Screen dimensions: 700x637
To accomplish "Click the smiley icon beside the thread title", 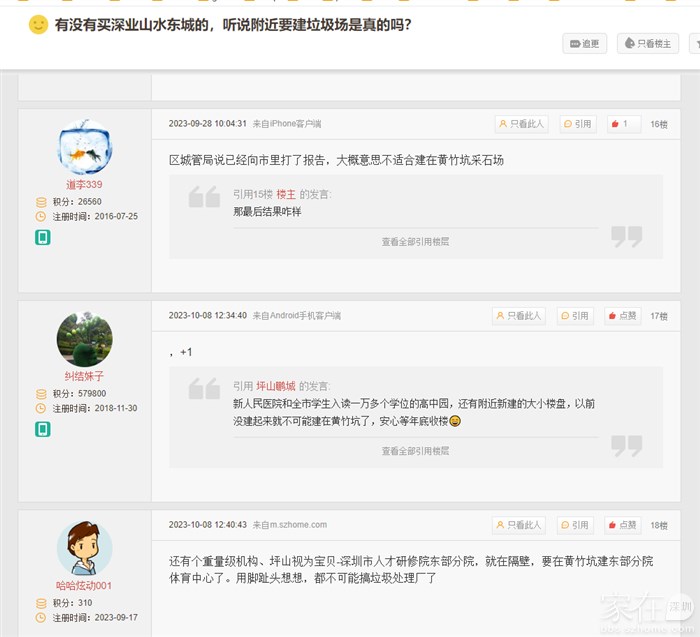I will tap(38, 25).
